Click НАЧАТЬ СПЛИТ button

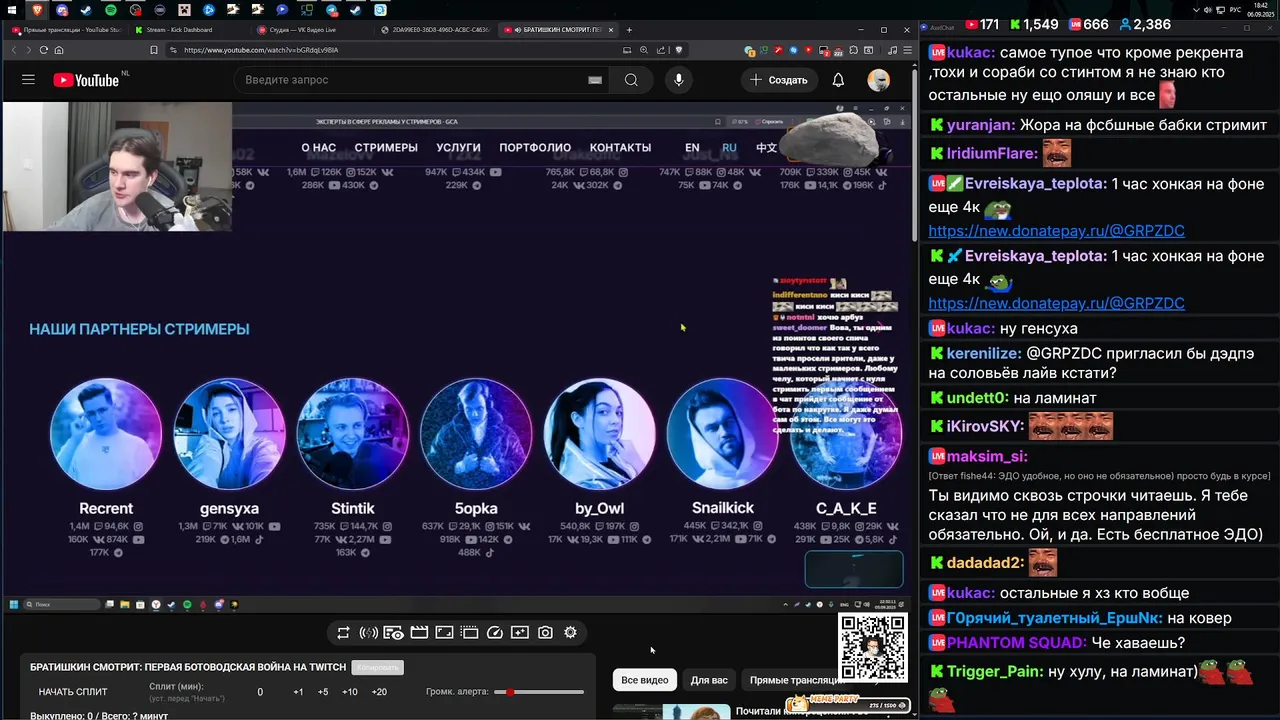click(x=73, y=692)
